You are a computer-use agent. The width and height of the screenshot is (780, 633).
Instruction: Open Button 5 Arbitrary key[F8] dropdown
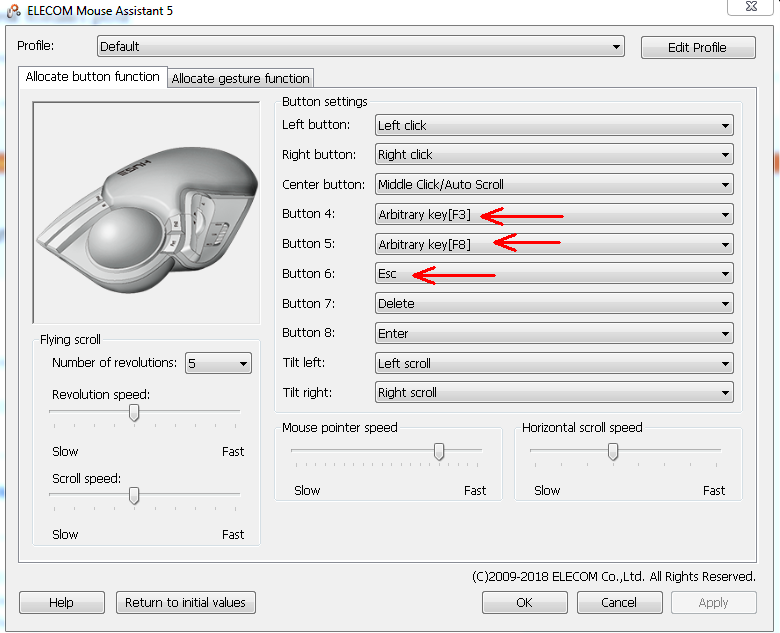(554, 244)
